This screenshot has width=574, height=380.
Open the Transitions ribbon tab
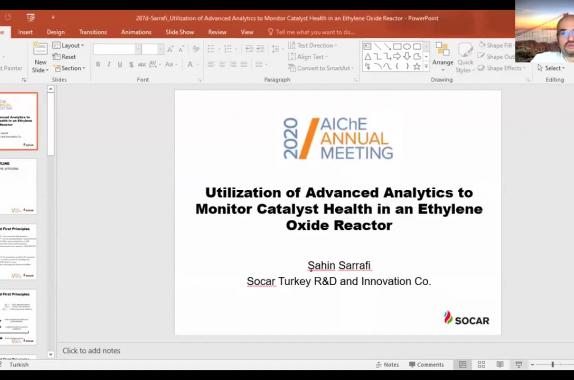[x=93, y=32]
